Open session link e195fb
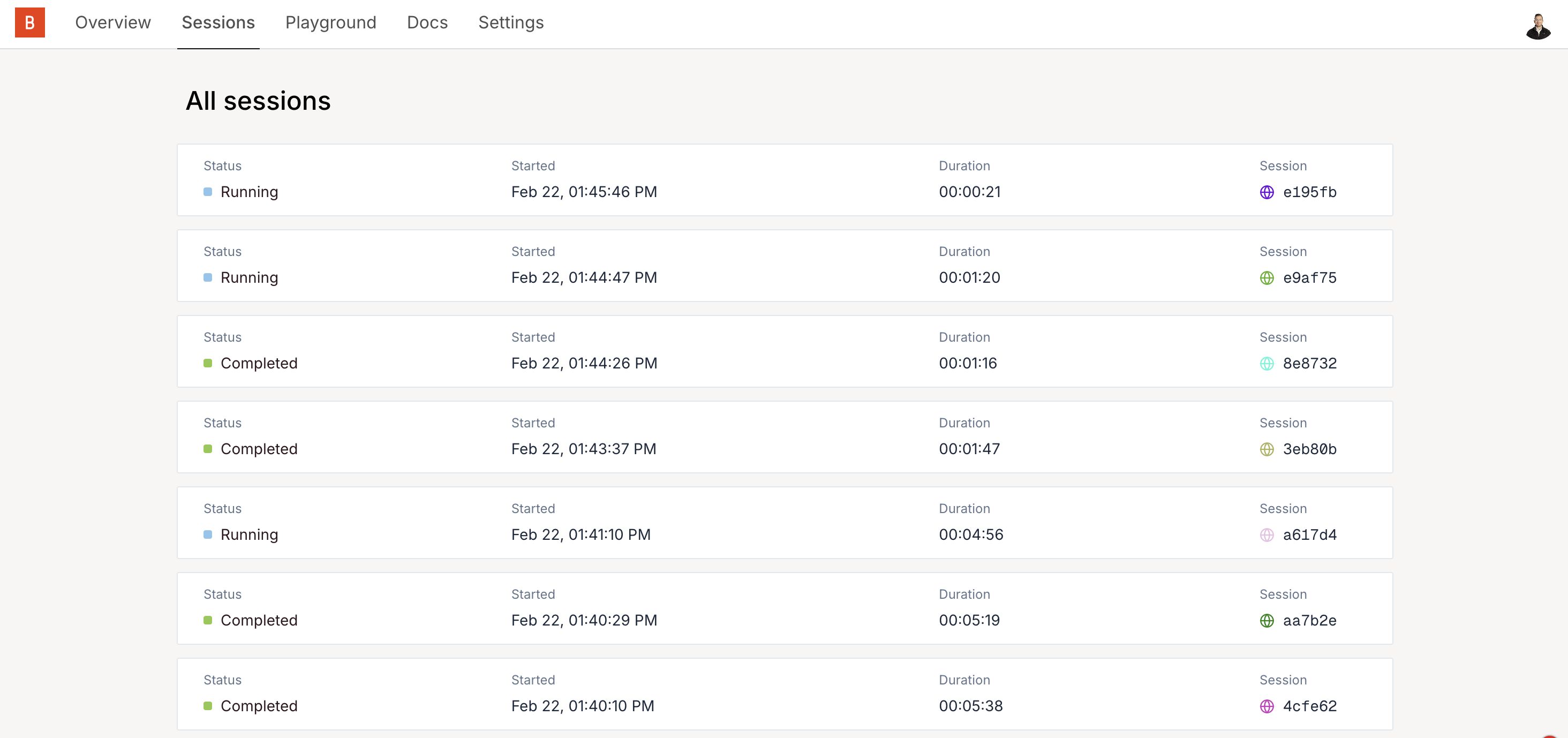This screenshot has width=1568, height=738. pyautogui.click(x=1309, y=192)
